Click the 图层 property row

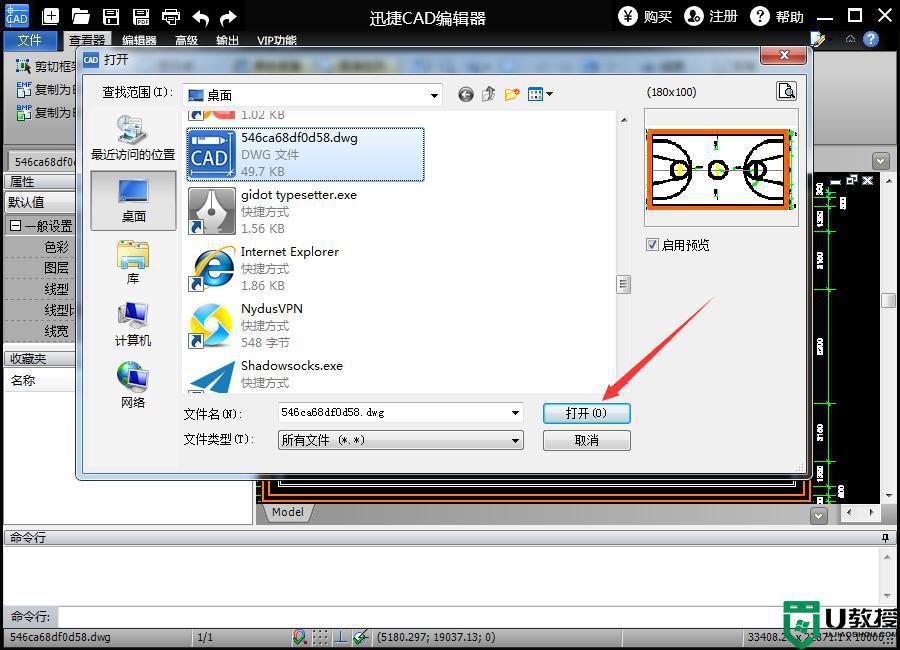point(40,268)
